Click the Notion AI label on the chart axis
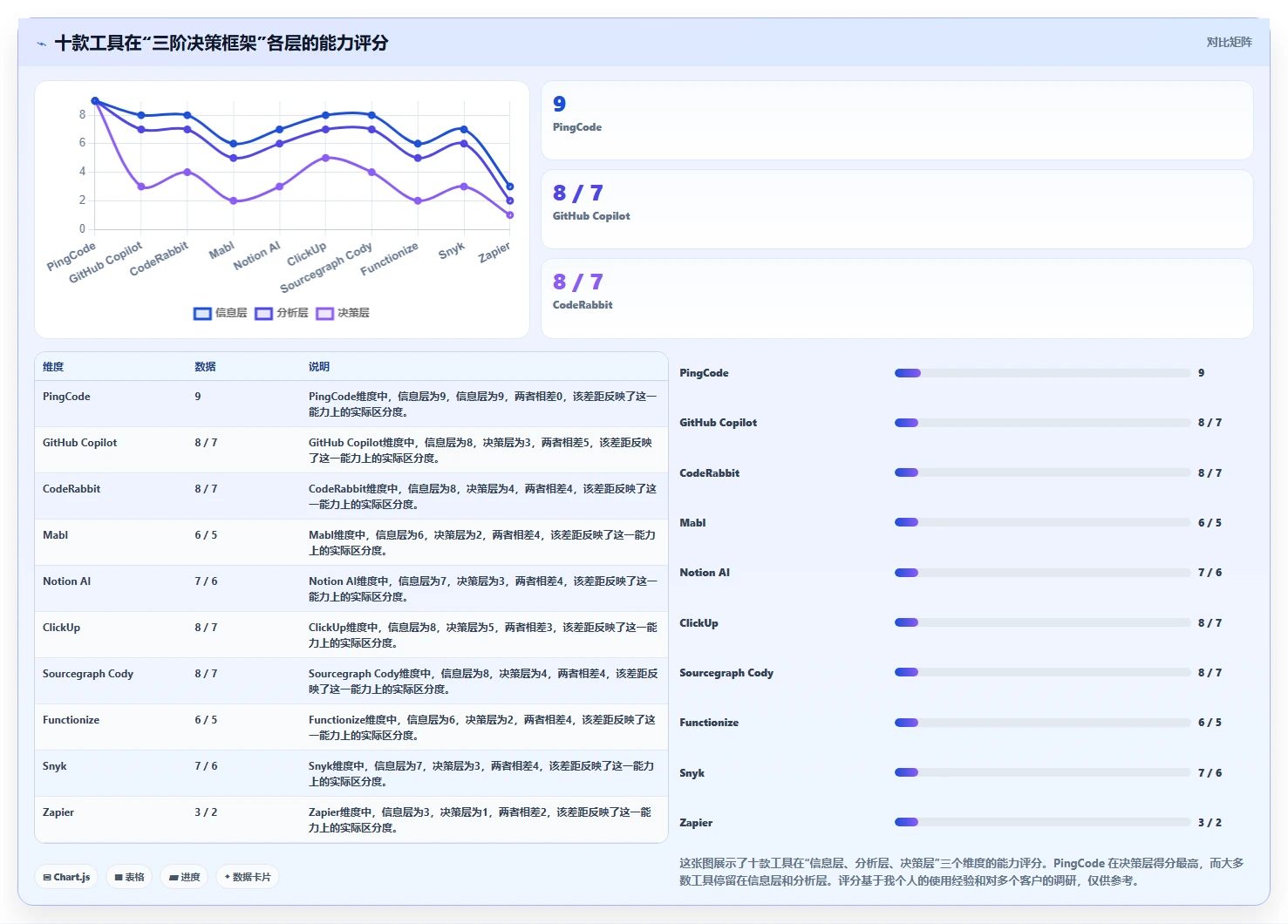This screenshot has height=924, width=1288. pyautogui.click(x=257, y=255)
